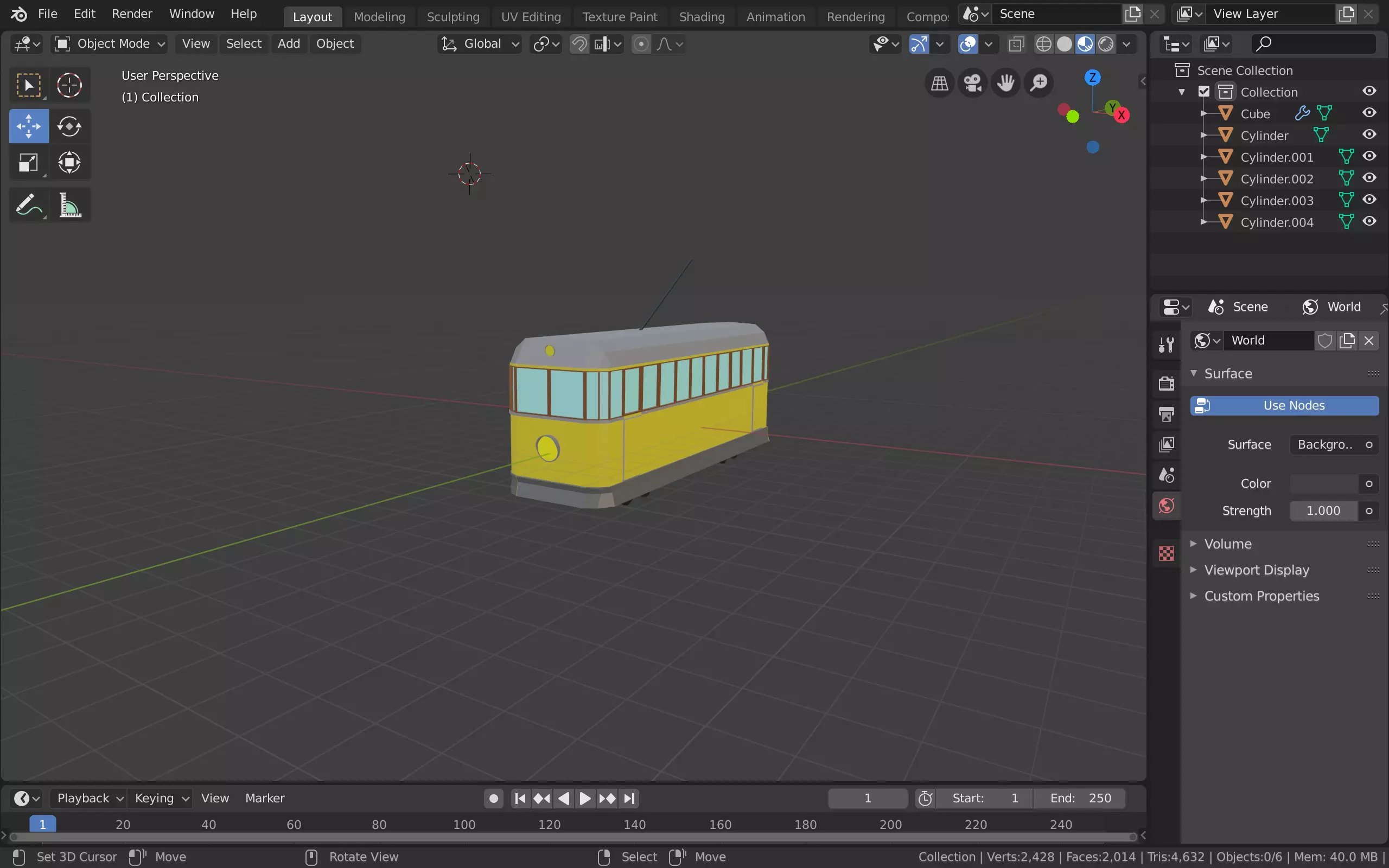Click the current frame number field
Screen dimensions: 1389x868
click(868, 798)
